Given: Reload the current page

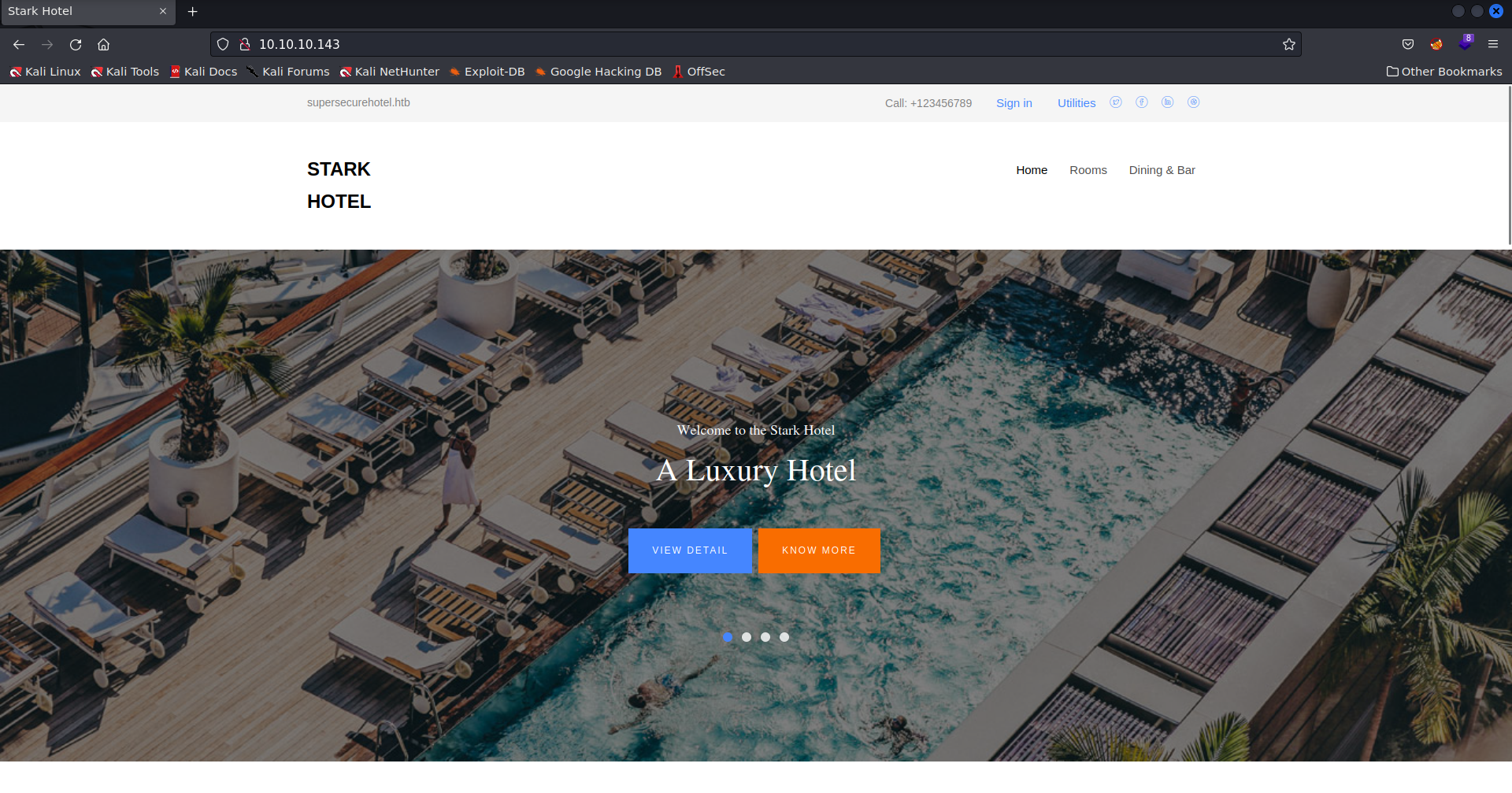Looking at the screenshot, I should tap(76, 44).
